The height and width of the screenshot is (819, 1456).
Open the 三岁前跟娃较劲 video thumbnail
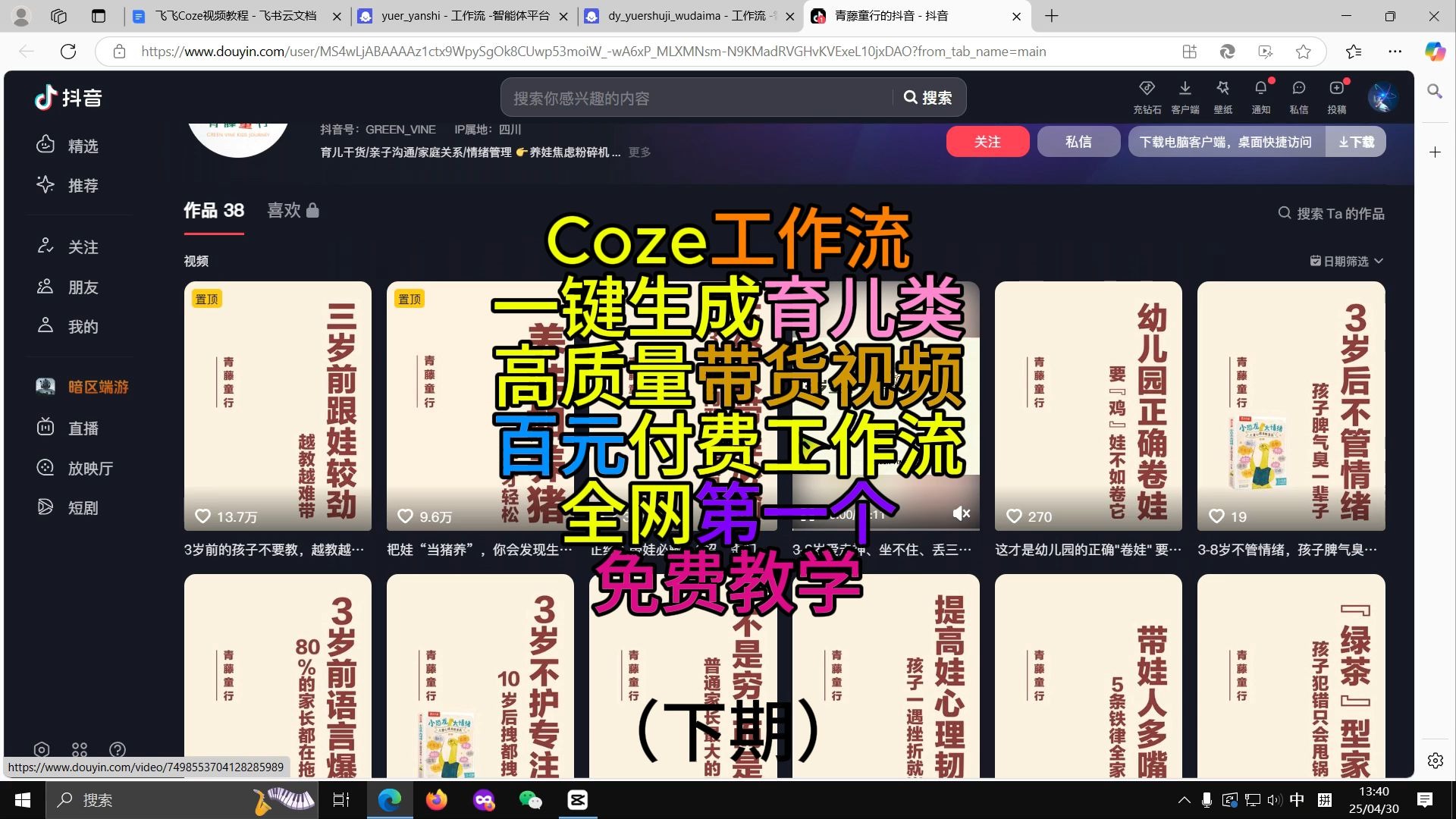278,406
